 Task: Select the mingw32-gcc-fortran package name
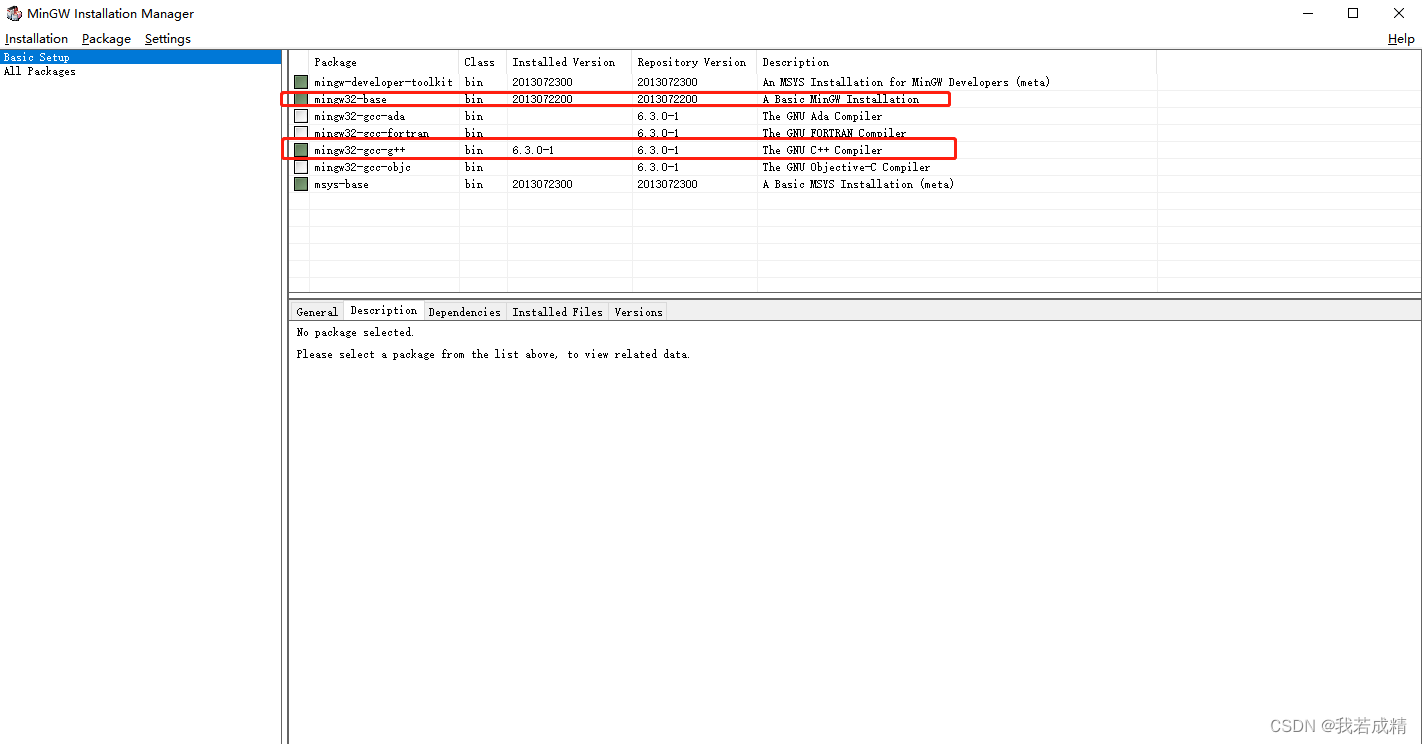[371, 133]
